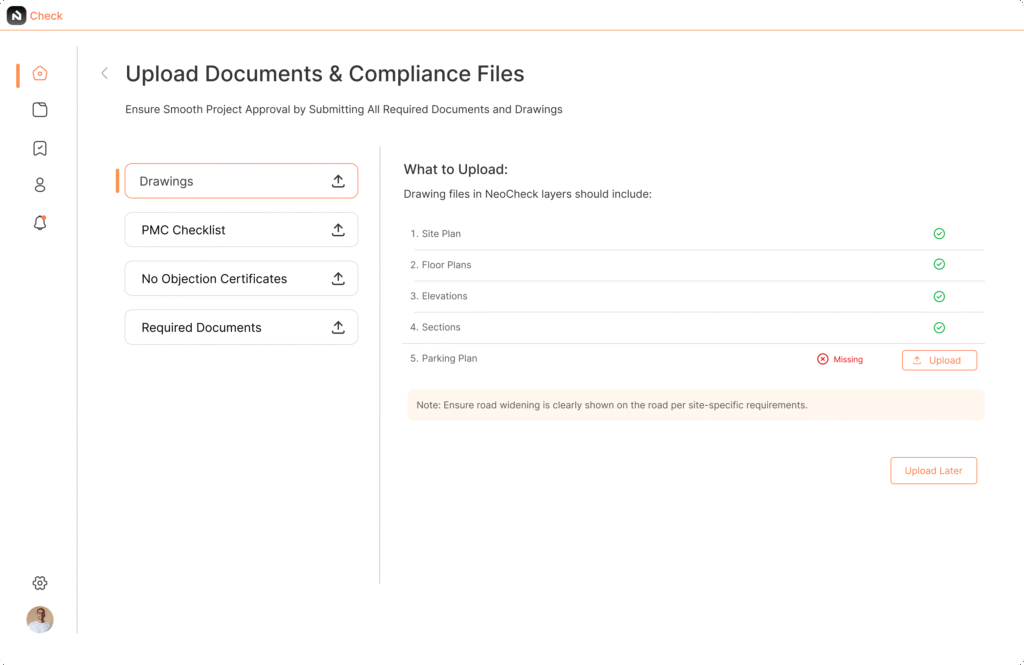This screenshot has height=665, width=1024.
Task: Select the Required Documents tab
Action: tap(241, 328)
